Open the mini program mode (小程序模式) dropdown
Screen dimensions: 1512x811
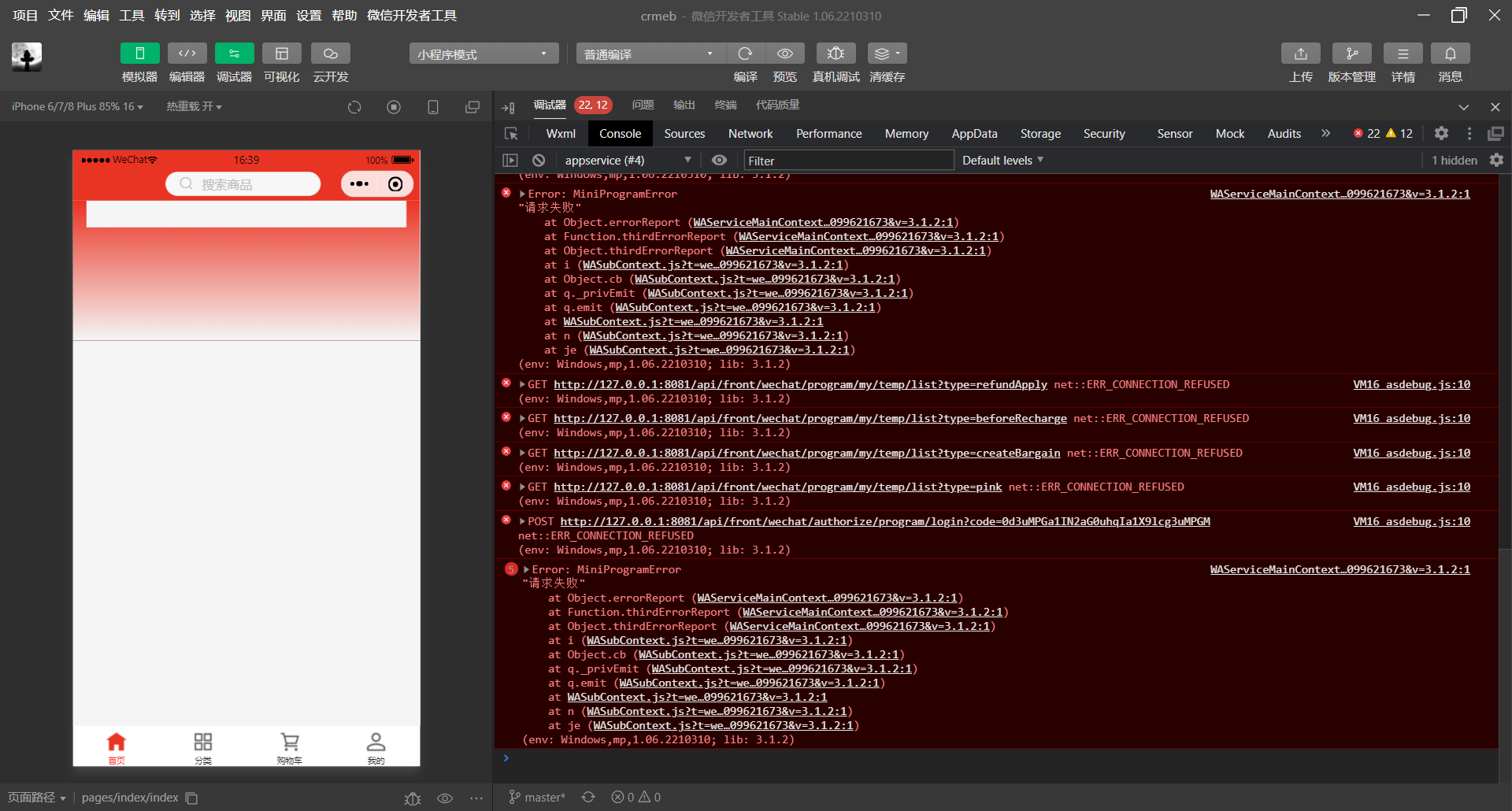point(484,54)
